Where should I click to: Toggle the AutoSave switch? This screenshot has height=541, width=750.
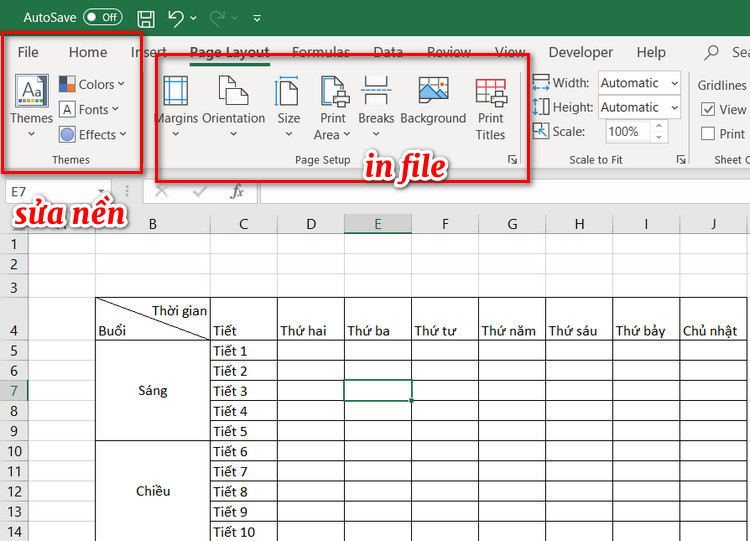[x=103, y=18]
